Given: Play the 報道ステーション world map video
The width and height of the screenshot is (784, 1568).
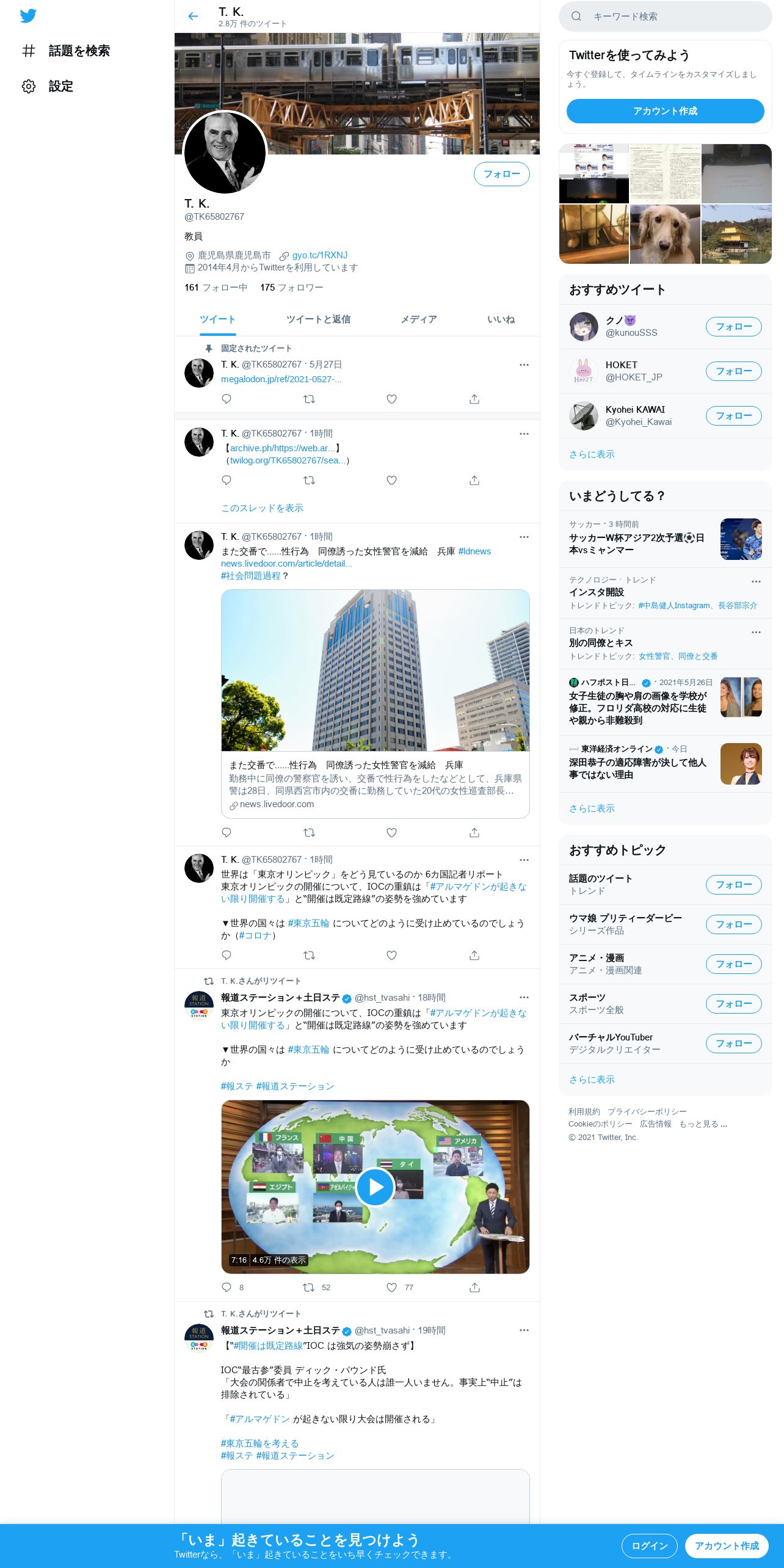Looking at the screenshot, I should [375, 1187].
